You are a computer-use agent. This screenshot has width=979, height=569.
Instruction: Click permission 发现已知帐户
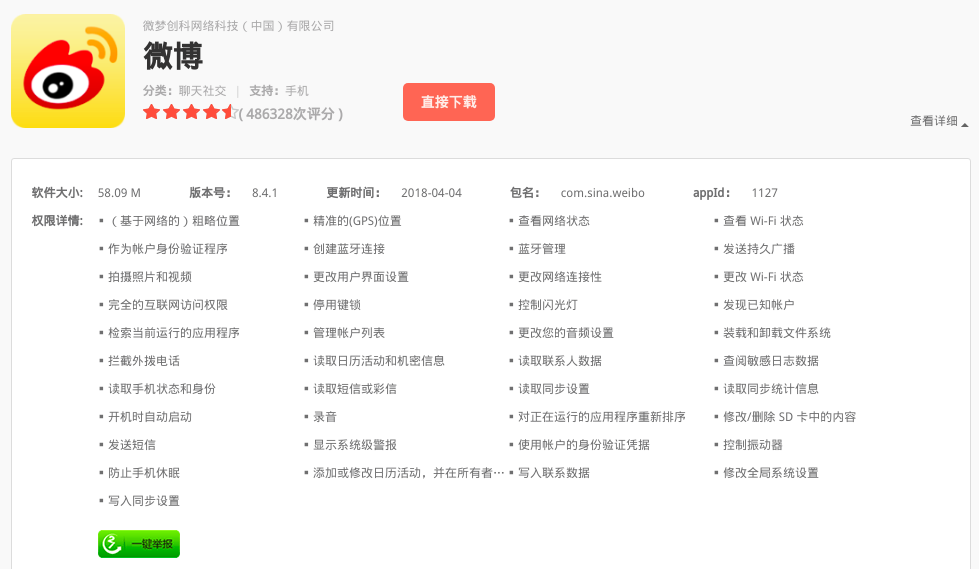(x=759, y=305)
